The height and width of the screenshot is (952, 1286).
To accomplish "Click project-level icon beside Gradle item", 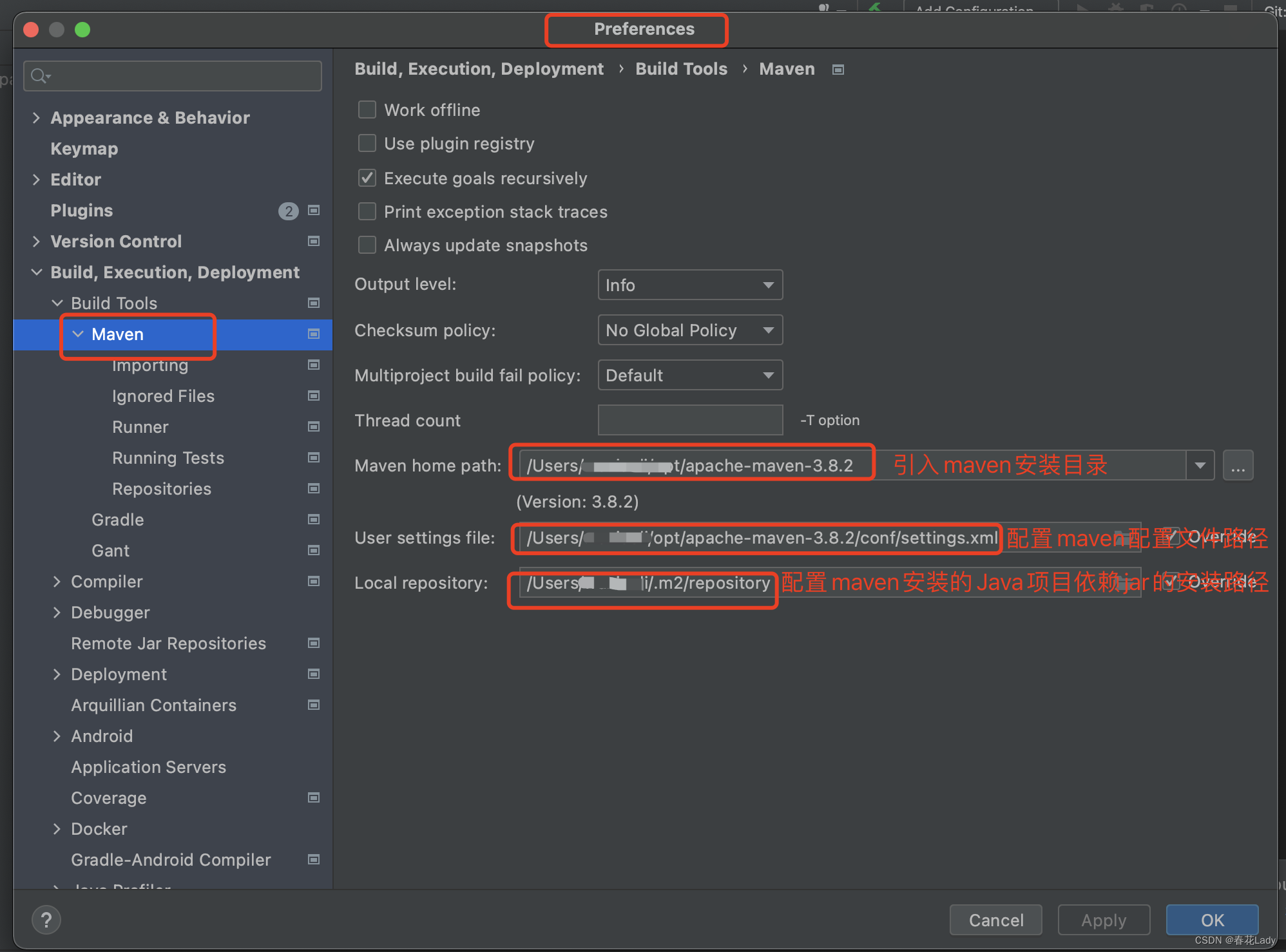I will 314,520.
